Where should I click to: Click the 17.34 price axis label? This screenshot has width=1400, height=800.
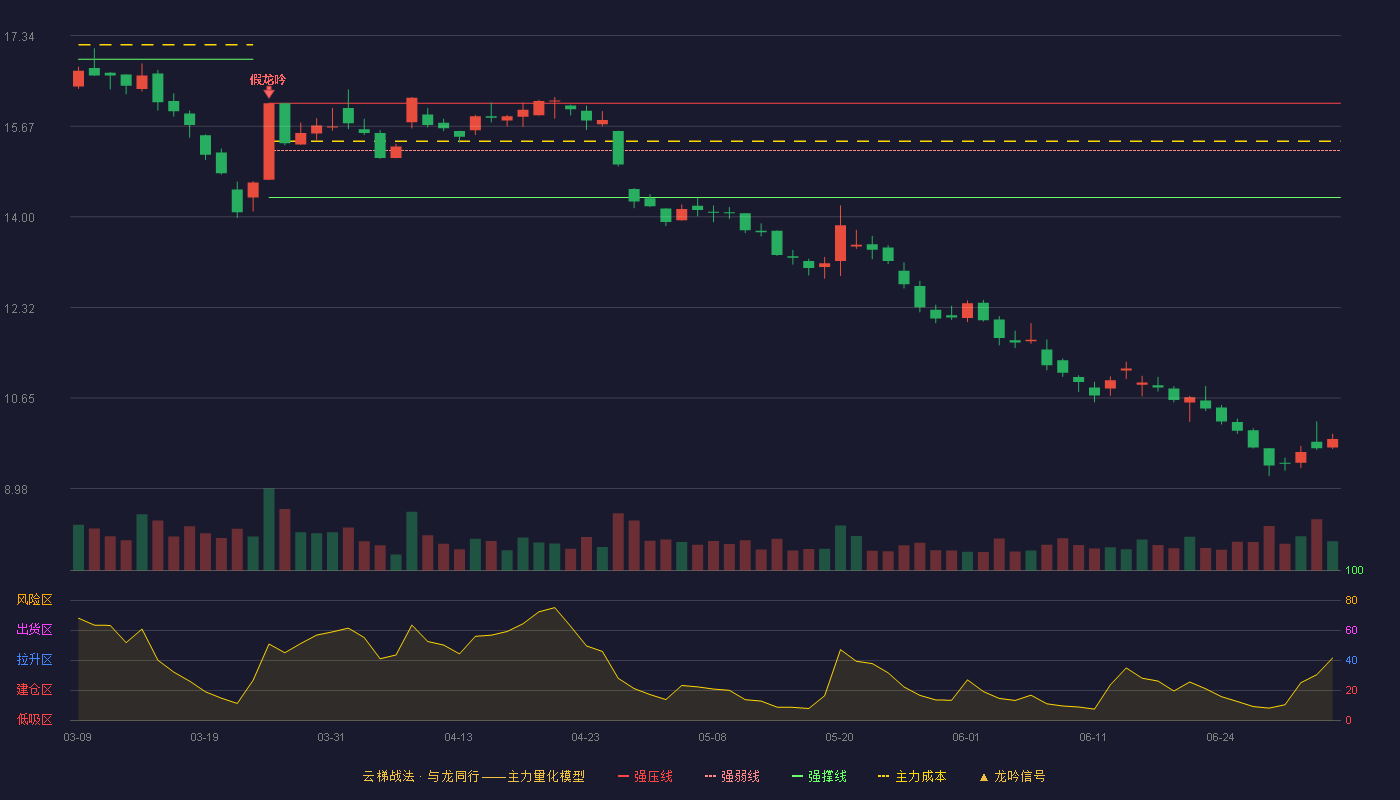click(x=19, y=37)
